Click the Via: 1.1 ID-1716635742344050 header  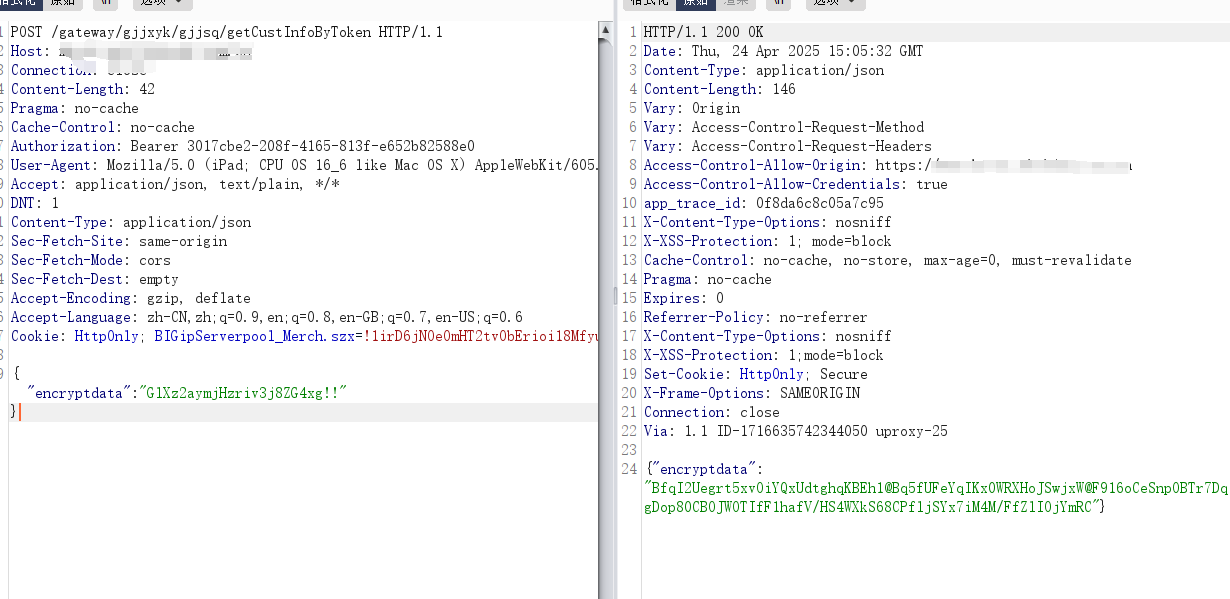click(x=796, y=431)
